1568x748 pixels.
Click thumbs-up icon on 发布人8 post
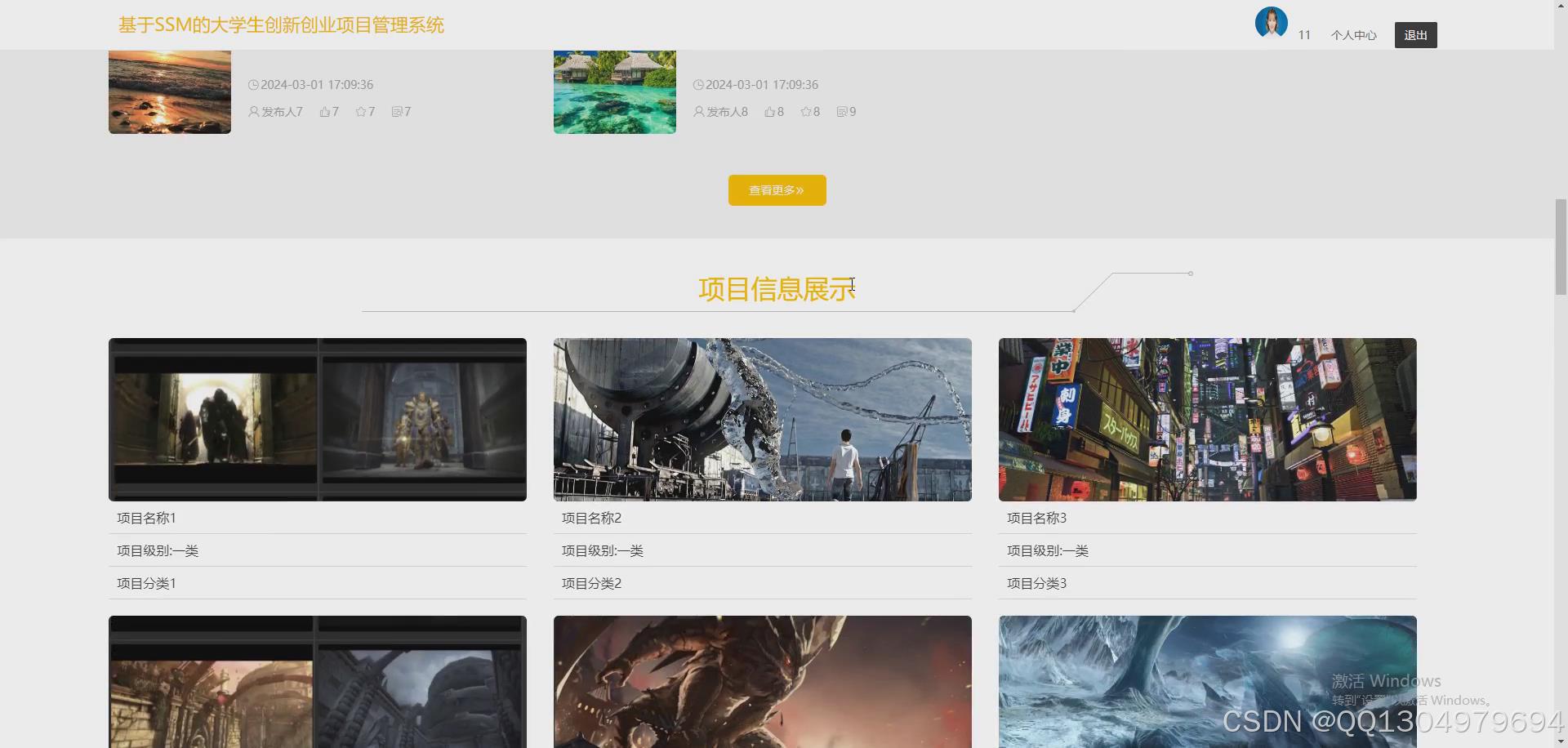(x=770, y=112)
